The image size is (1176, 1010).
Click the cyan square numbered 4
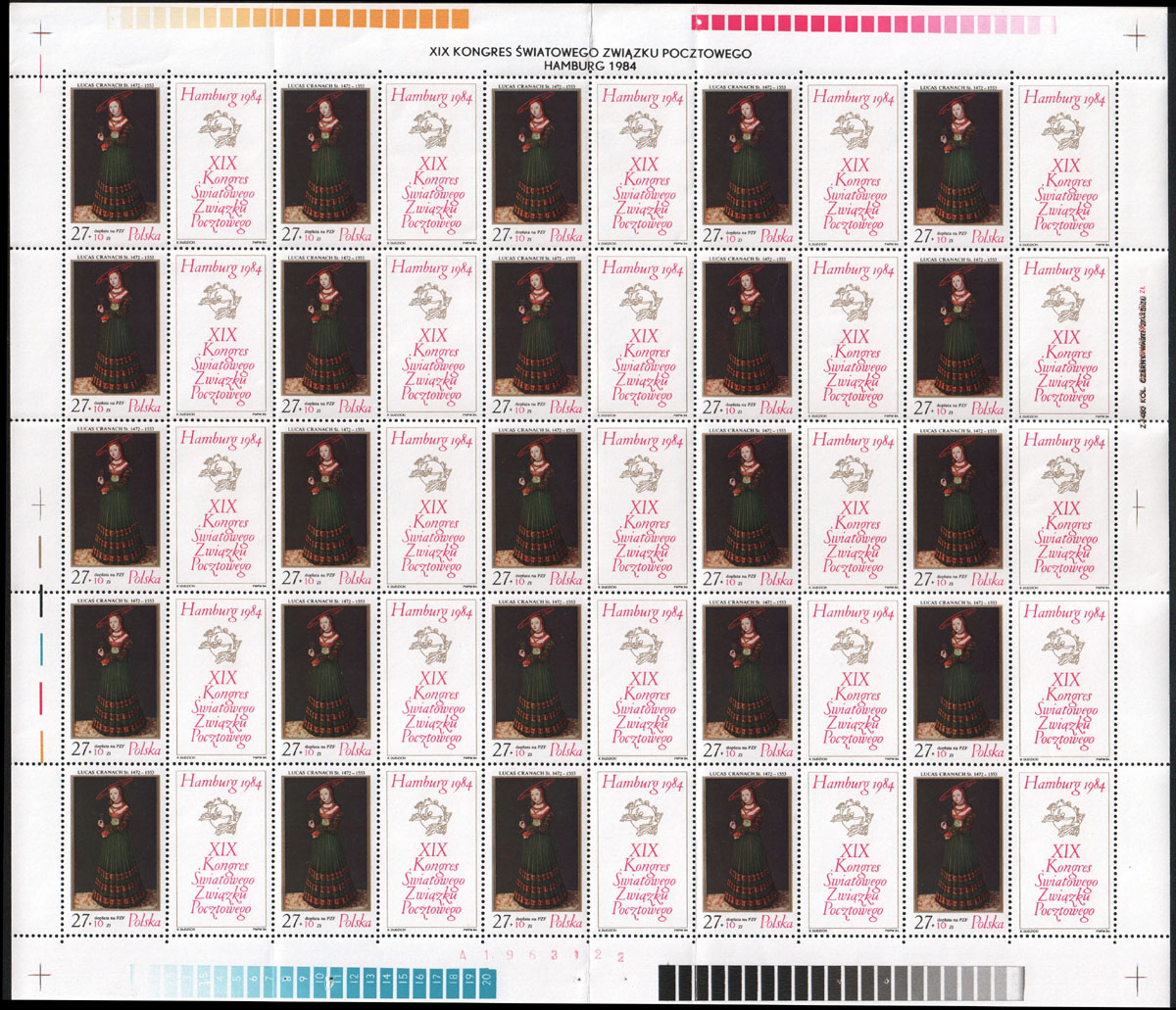(220, 983)
